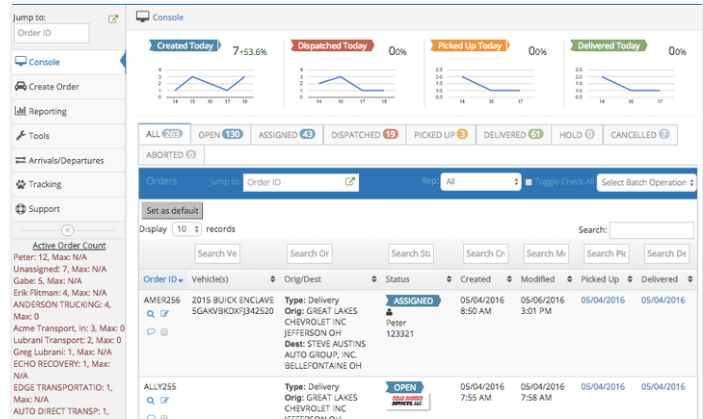Switch to the CANCELLED 7 tab

click(x=640, y=134)
